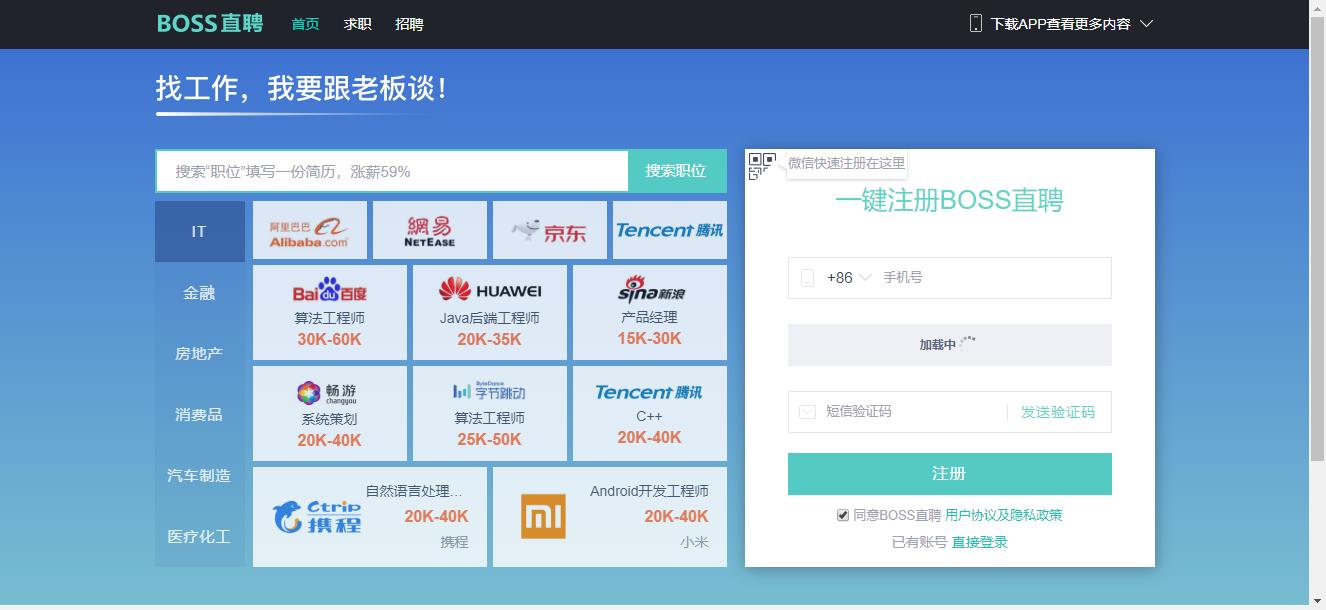Click the 搜索职位 search button
This screenshot has width=1326, height=610.
pyautogui.click(x=676, y=171)
